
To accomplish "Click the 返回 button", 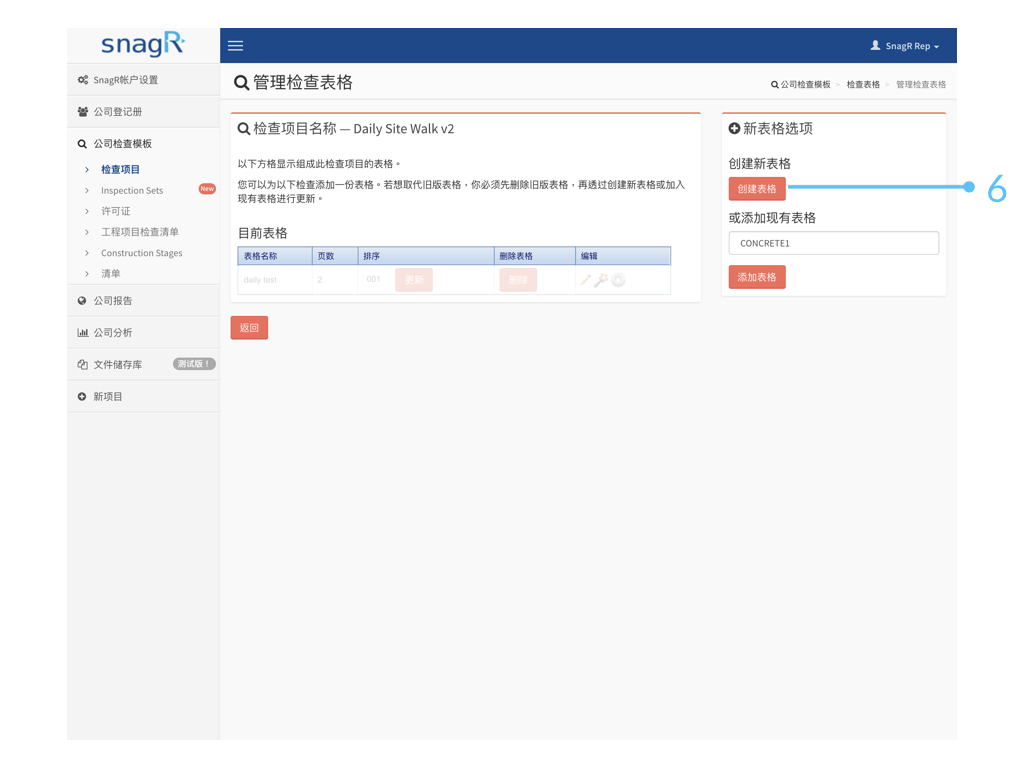I will [249, 328].
